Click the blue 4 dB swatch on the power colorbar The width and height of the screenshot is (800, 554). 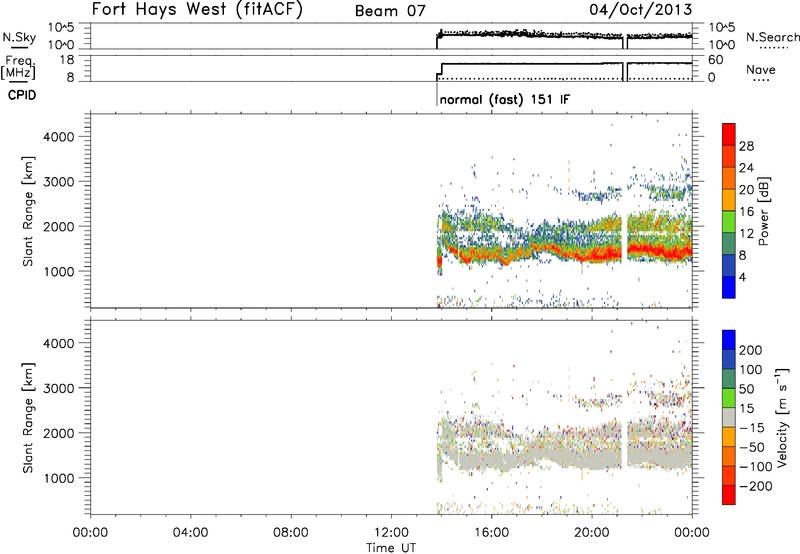[729, 287]
